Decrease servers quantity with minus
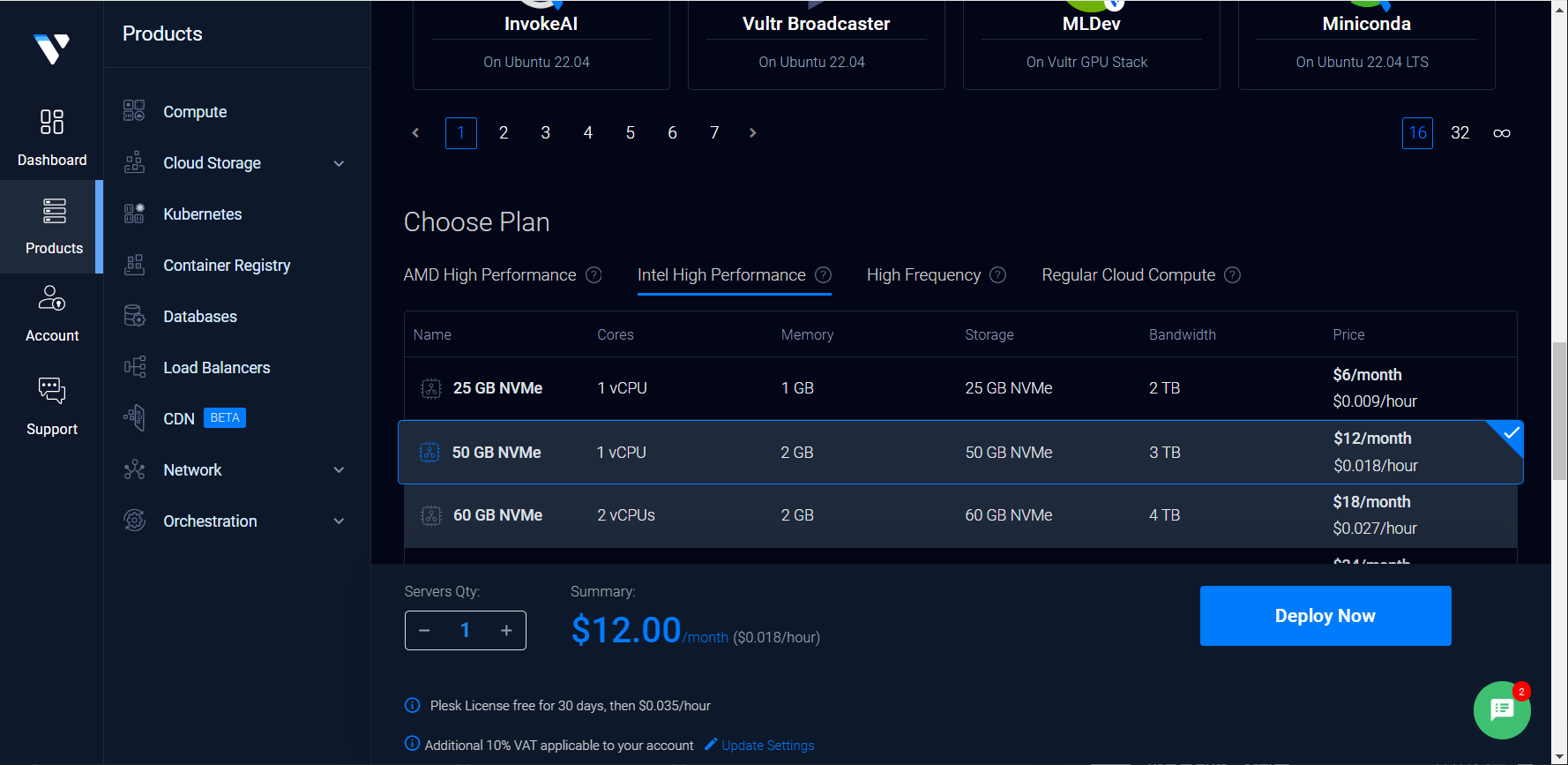This screenshot has height=765, width=1568. pyautogui.click(x=424, y=630)
